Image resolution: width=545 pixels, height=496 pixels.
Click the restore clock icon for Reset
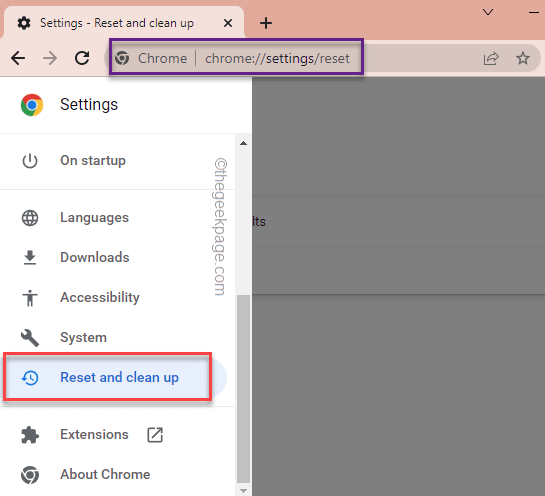tap(30, 377)
